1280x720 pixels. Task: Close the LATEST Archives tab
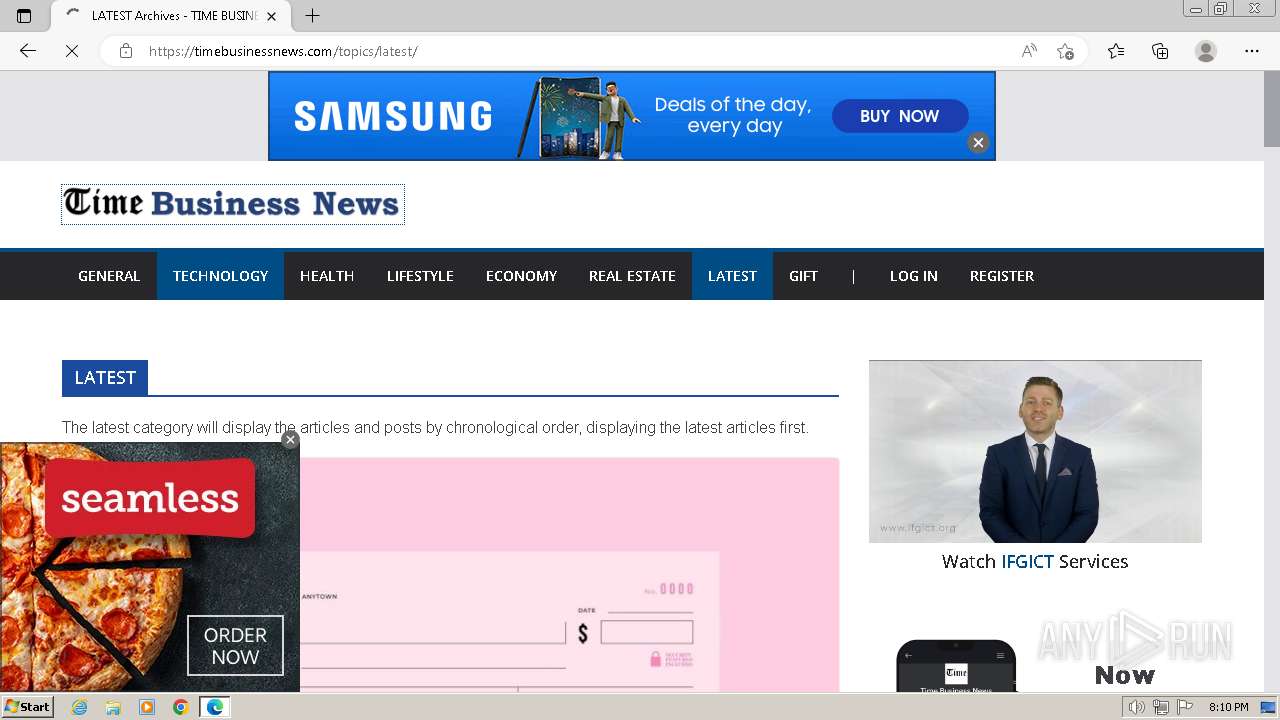click(x=271, y=16)
